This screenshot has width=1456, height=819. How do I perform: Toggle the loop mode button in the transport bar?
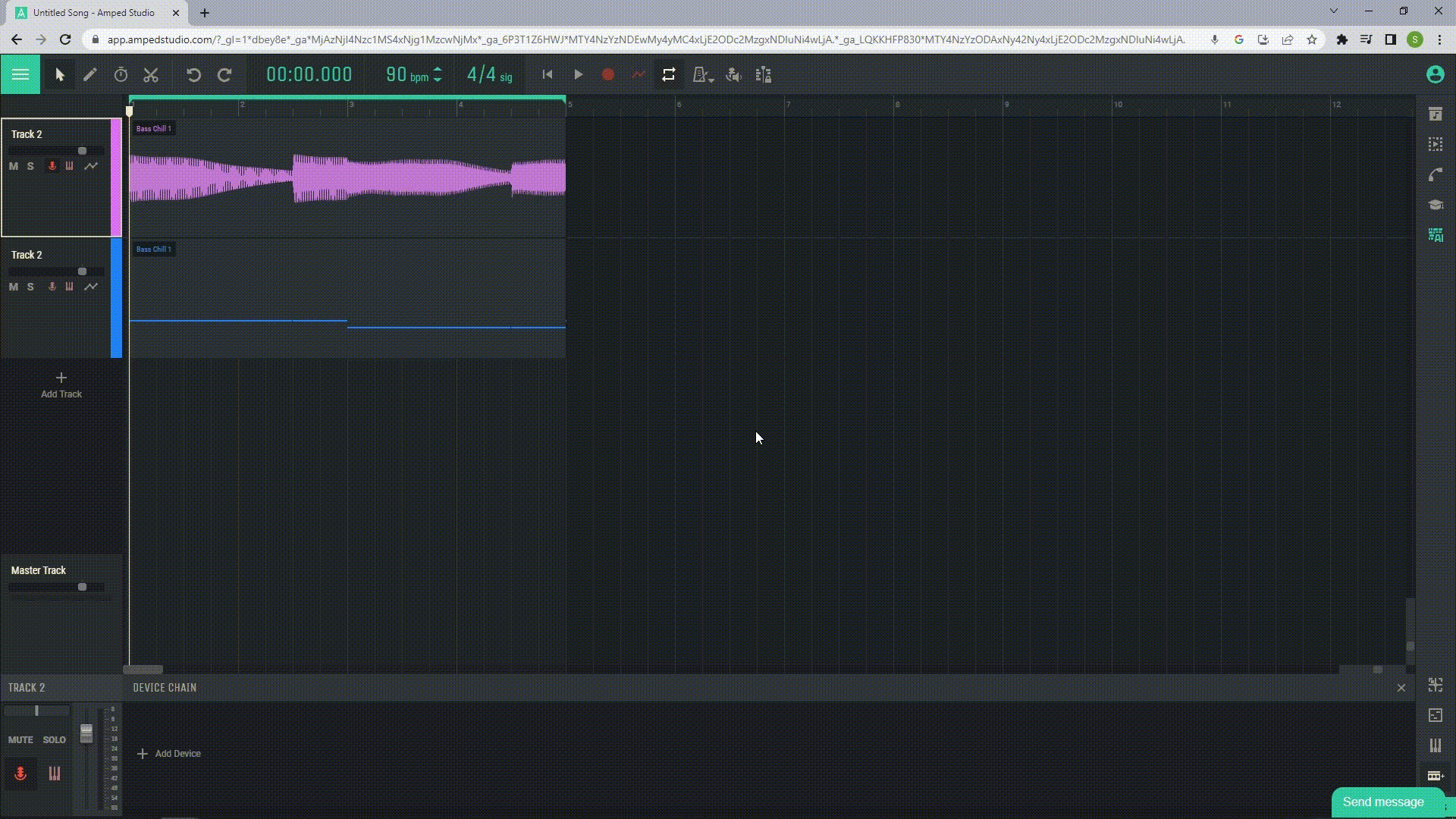(x=668, y=74)
